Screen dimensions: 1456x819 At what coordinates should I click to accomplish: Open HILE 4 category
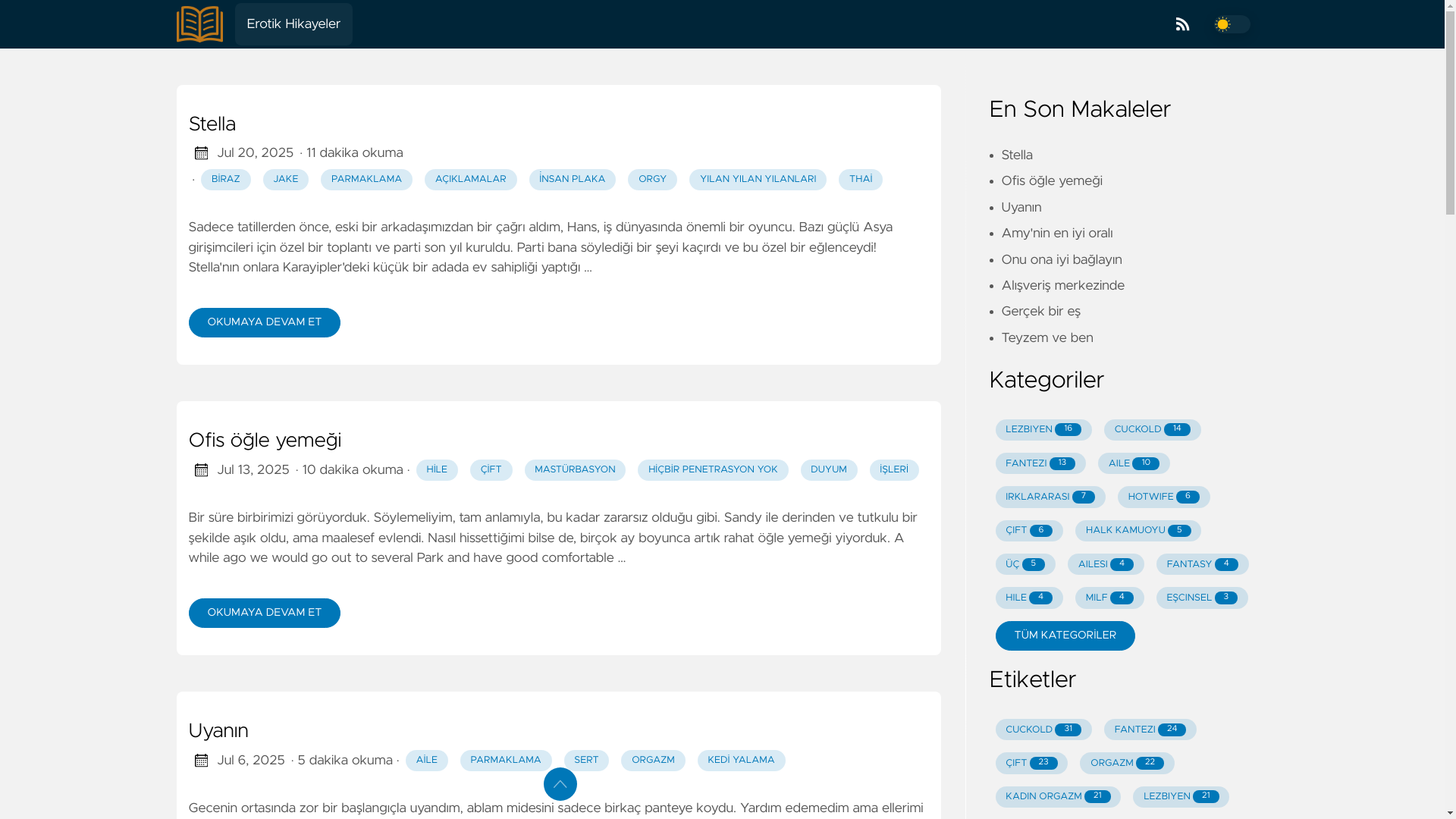1028,598
